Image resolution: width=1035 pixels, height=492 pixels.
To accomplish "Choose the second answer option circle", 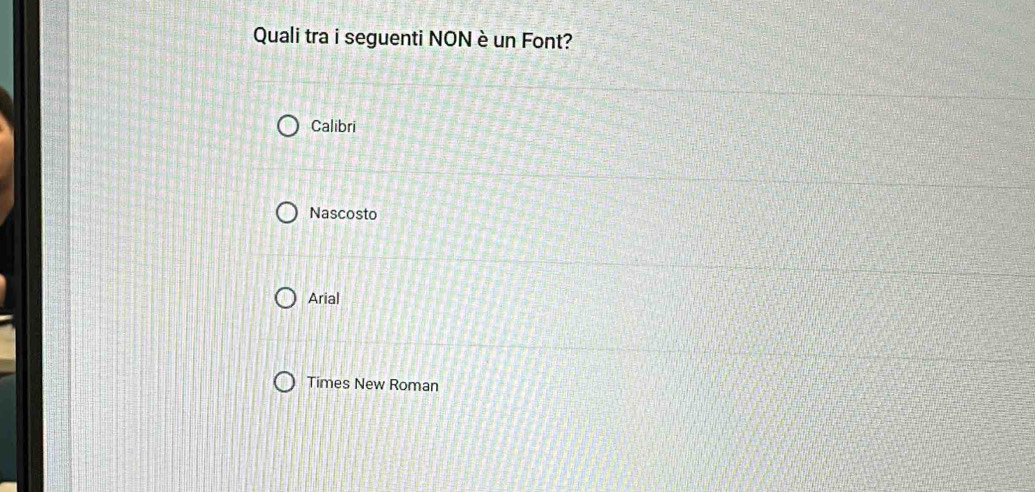I will point(287,213).
